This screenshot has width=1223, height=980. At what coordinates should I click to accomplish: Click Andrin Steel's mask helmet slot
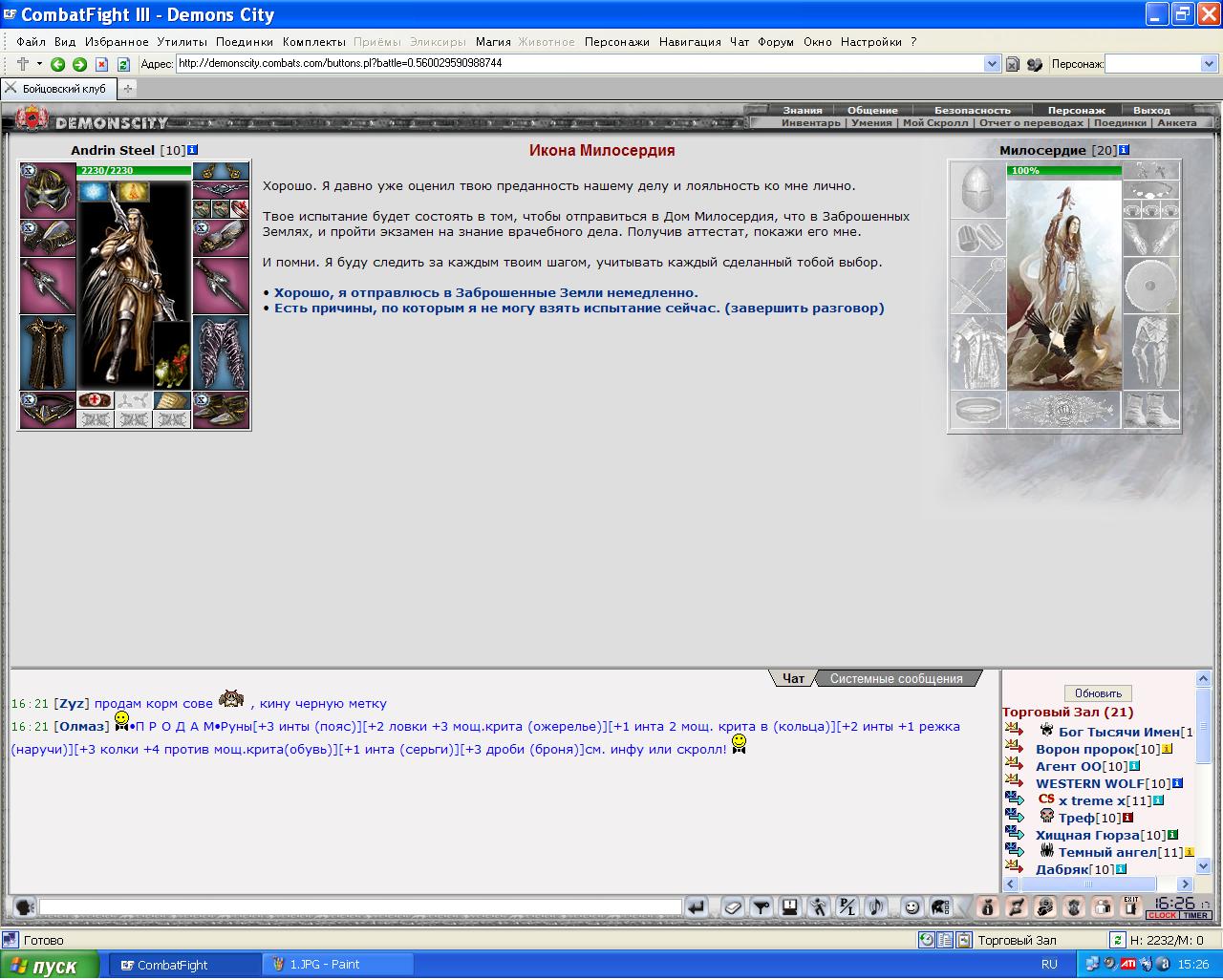pos(48,191)
